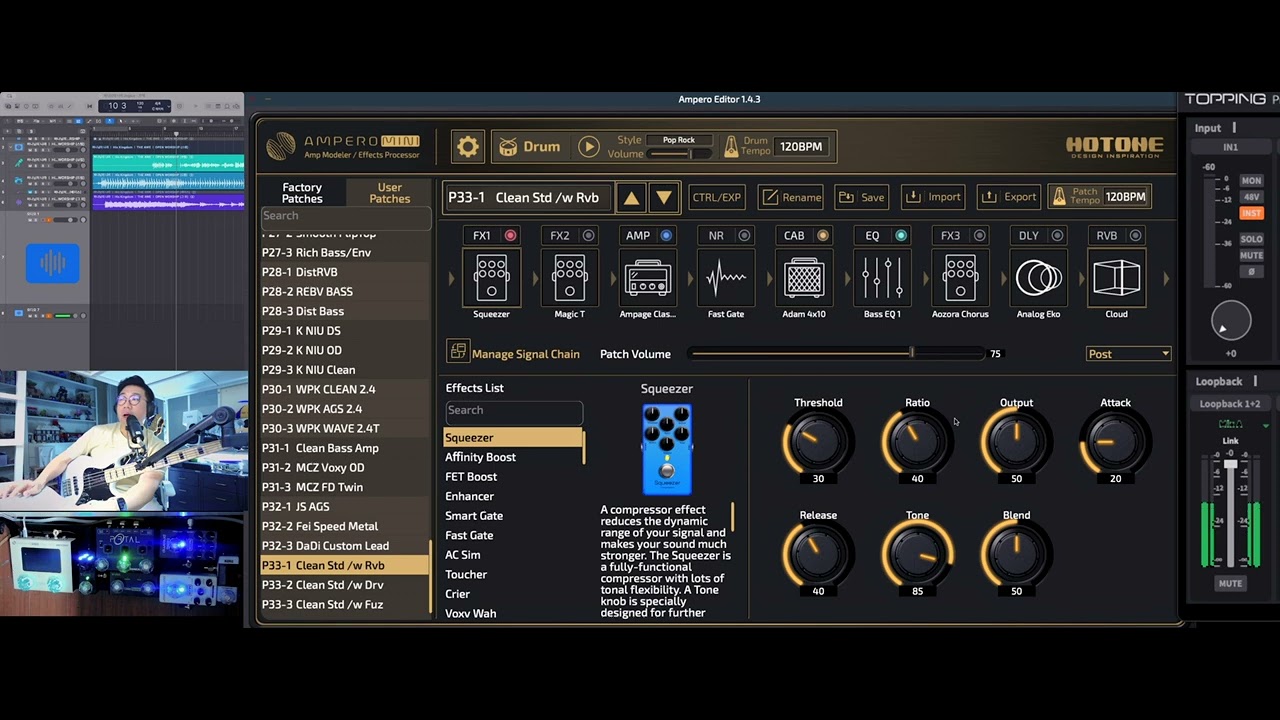Switch to Factory Patches tab
The height and width of the screenshot is (720, 1280).
pos(302,193)
